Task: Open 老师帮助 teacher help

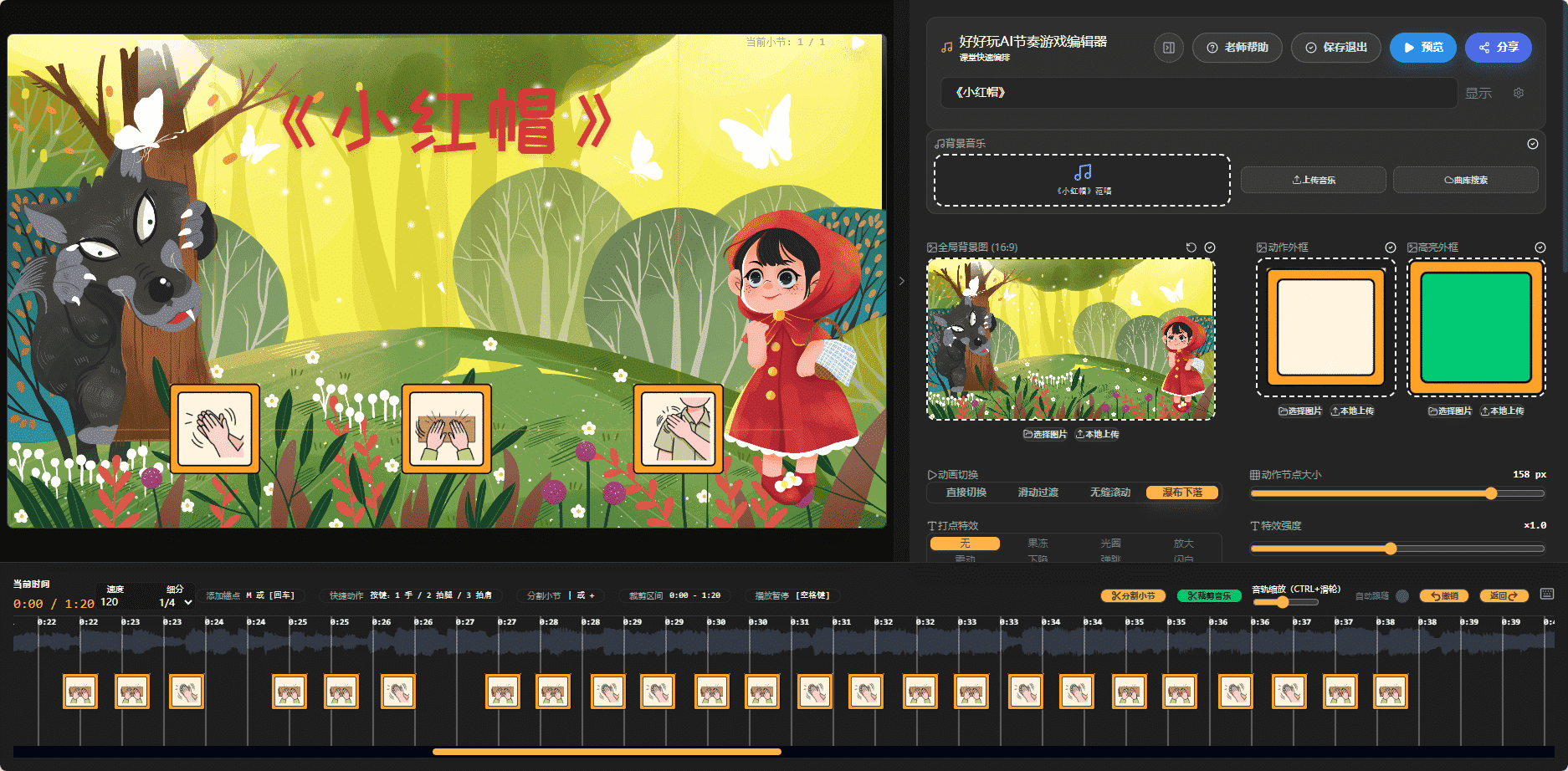Action: click(1237, 48)
